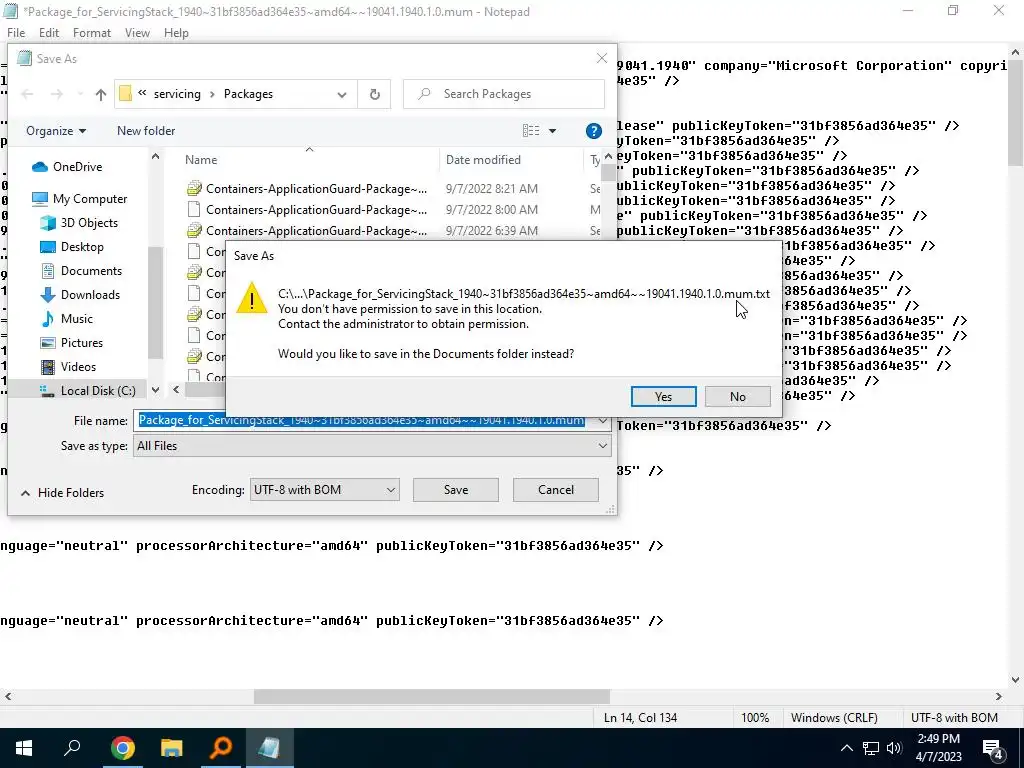
Task: Click Notepad horizontal scrollbar thumb
Action: 432,697
